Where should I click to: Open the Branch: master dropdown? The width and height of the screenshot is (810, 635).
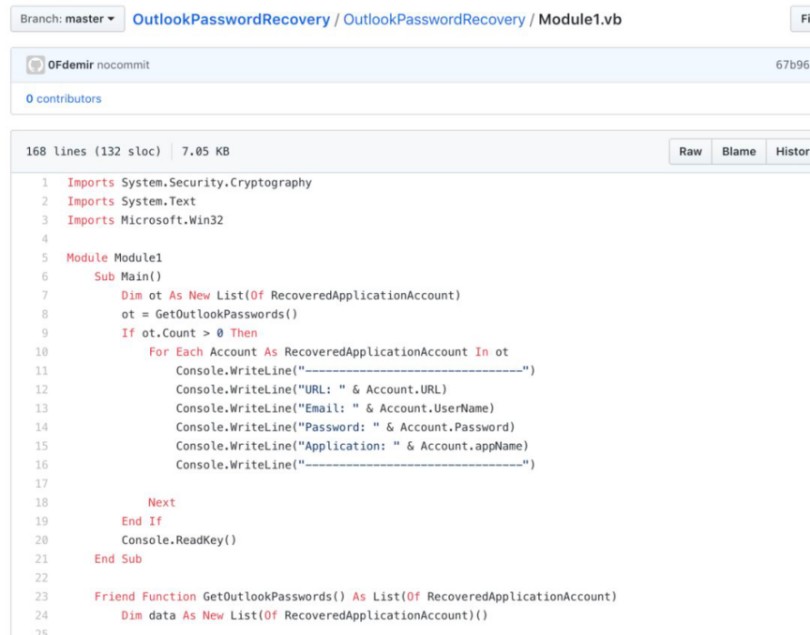(x=67, y=19)
